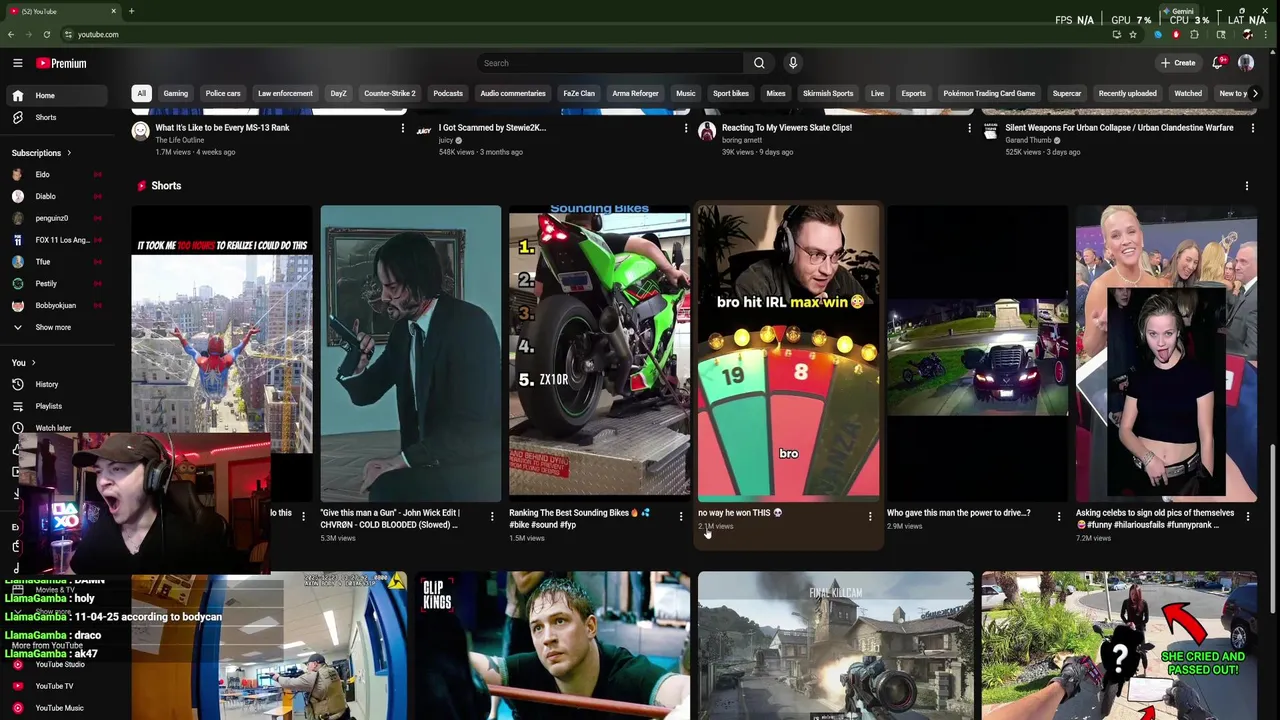
Task: Select the Gaming category chip
Action: [x=176, y=93]
